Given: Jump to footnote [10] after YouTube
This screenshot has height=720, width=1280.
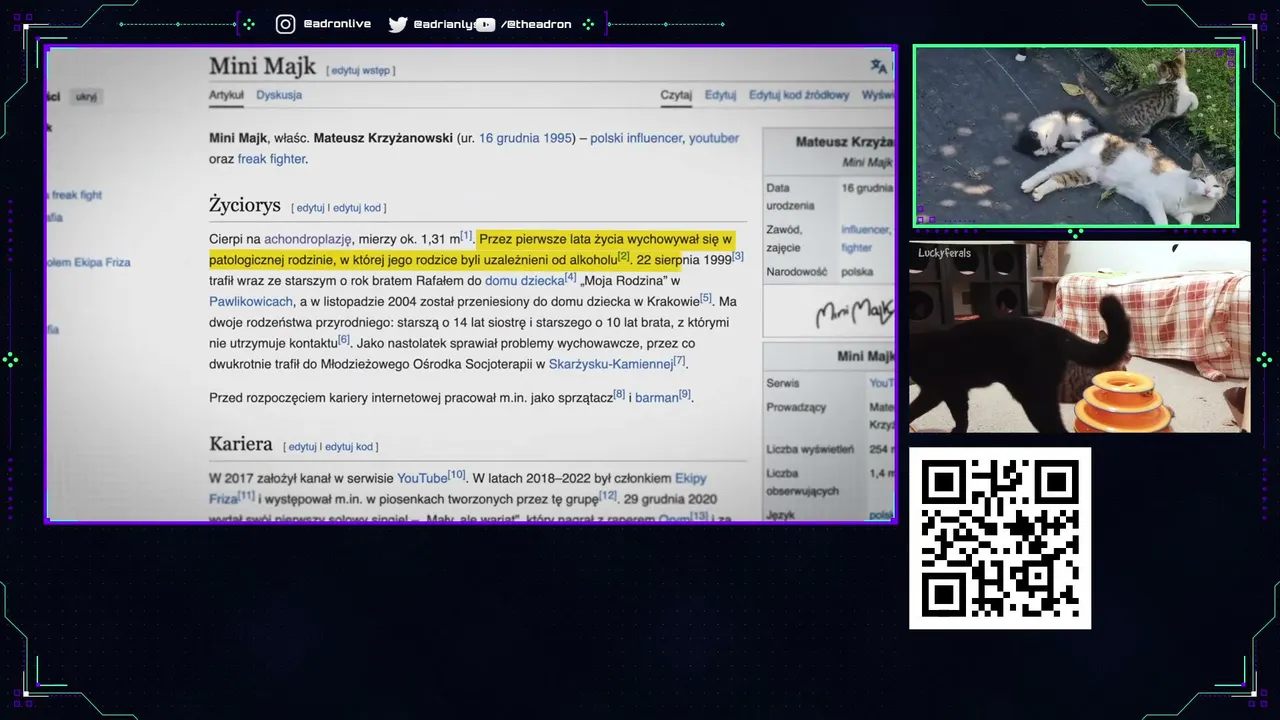Looking at the screenshot, I should [457, 474].
